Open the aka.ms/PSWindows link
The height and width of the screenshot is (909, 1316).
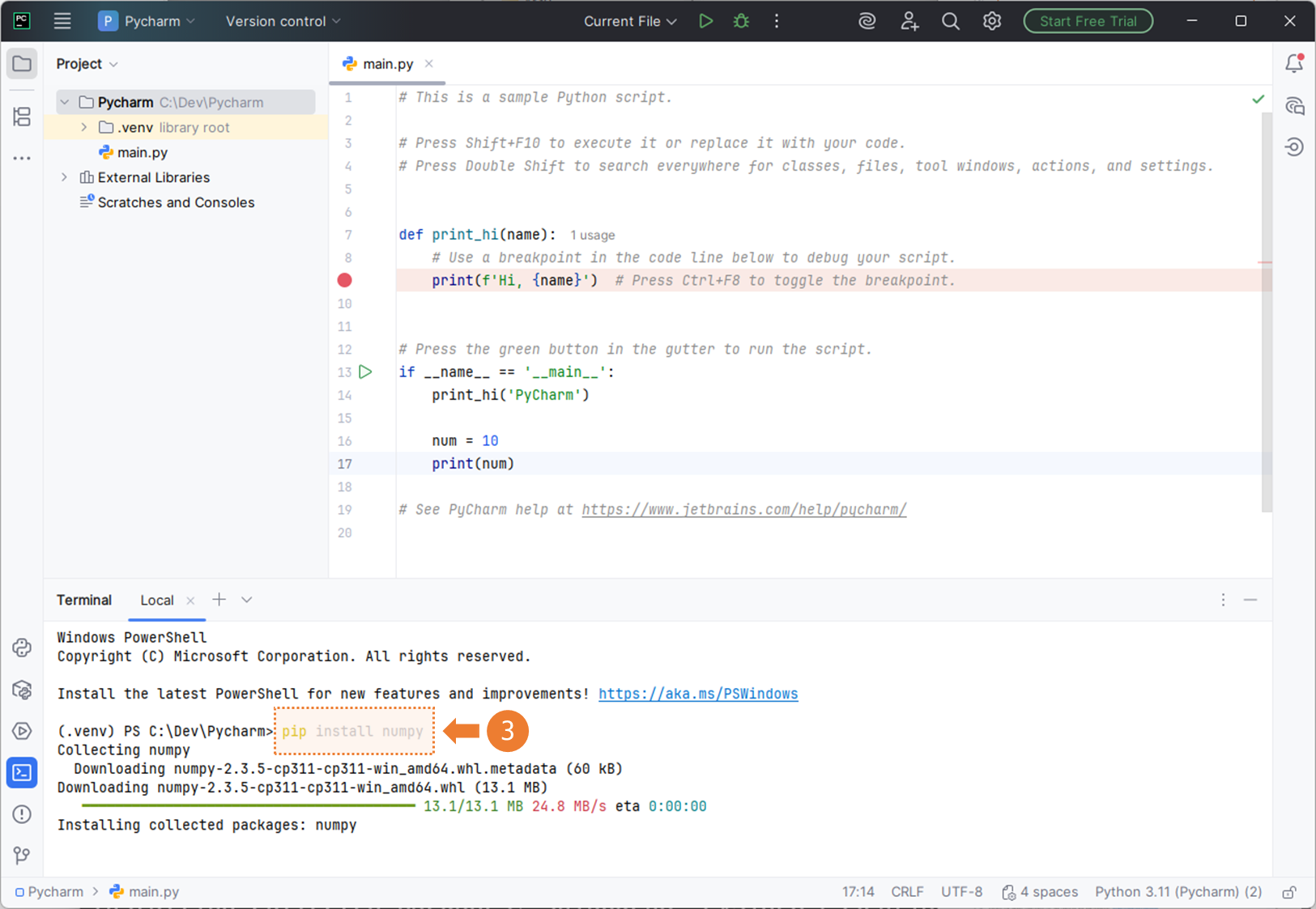click(x=698, y=694)
